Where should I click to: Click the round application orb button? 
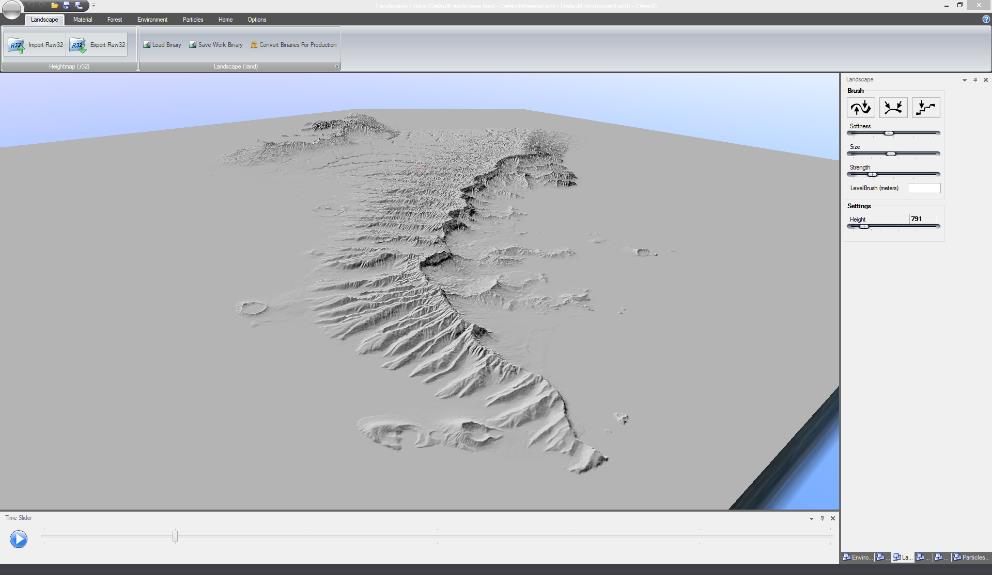(12, 10)
